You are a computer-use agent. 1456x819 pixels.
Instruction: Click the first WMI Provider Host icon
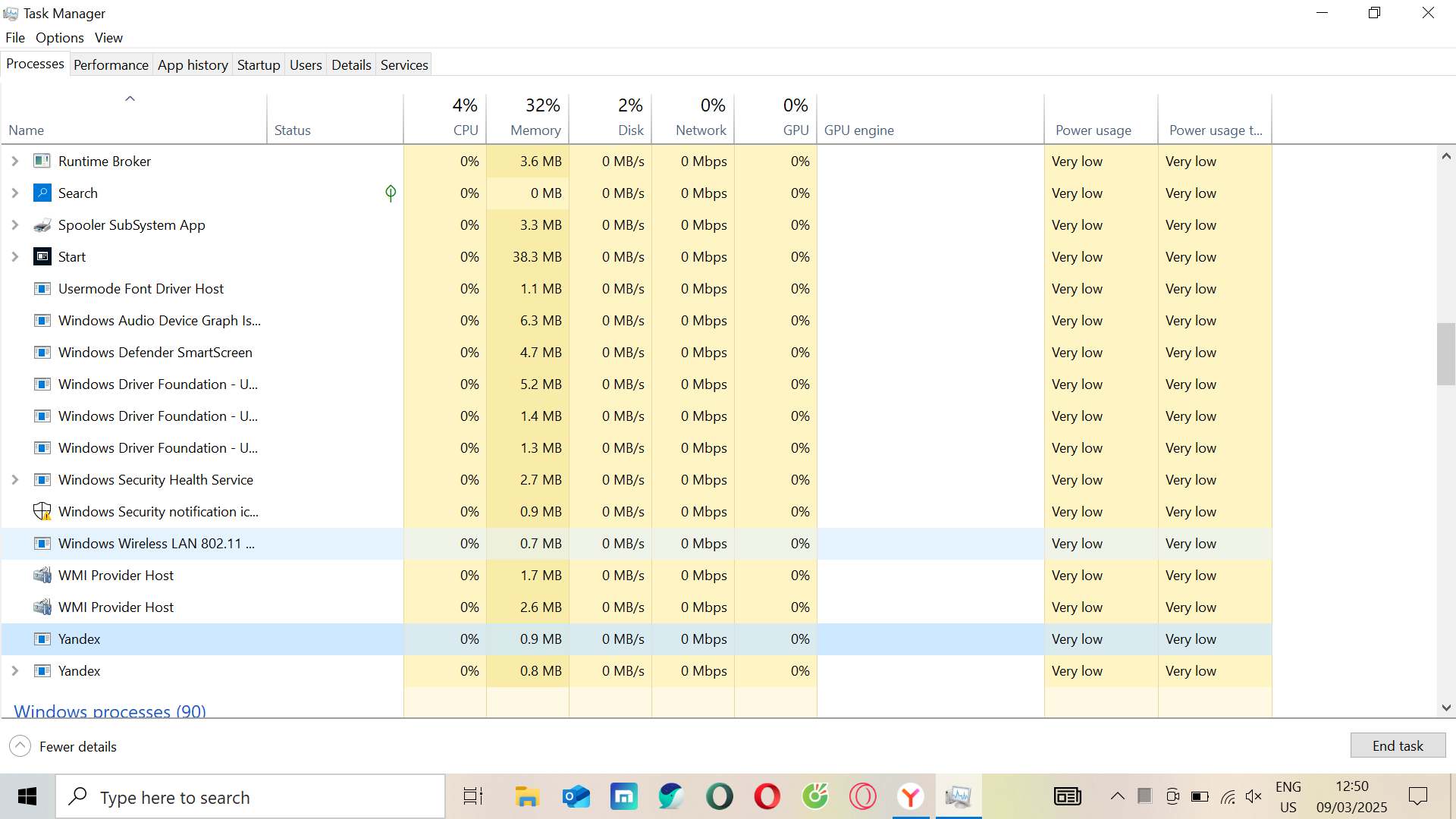42,576
